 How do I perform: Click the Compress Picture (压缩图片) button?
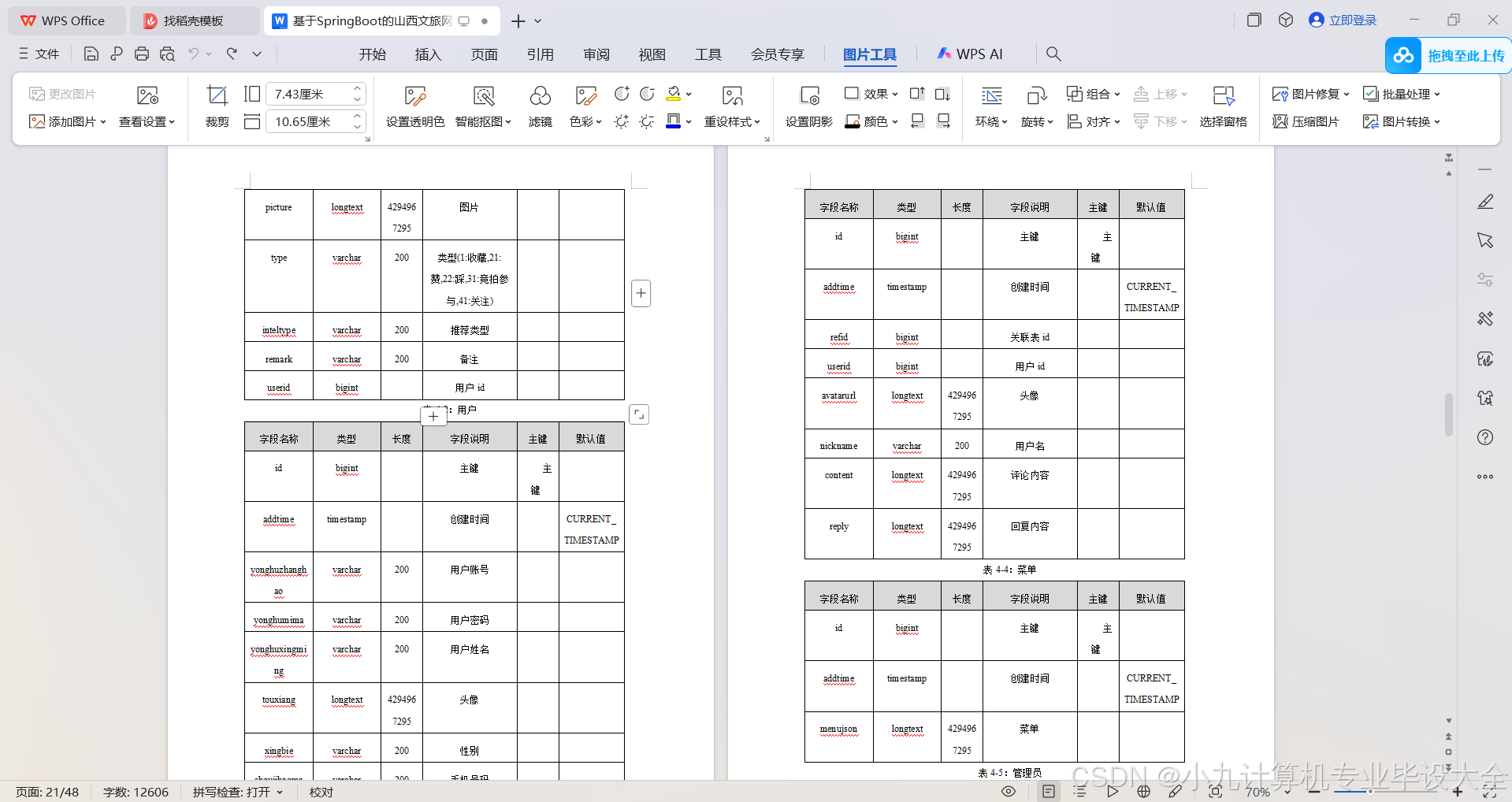click(1306, 121)
